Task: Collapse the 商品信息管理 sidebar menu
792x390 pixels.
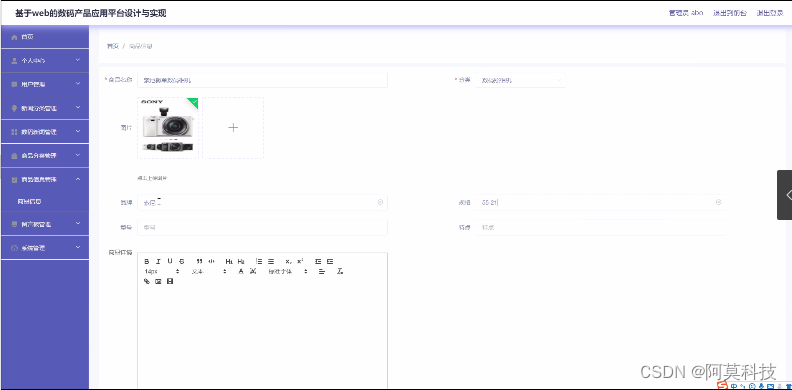Action: point(44,179)
